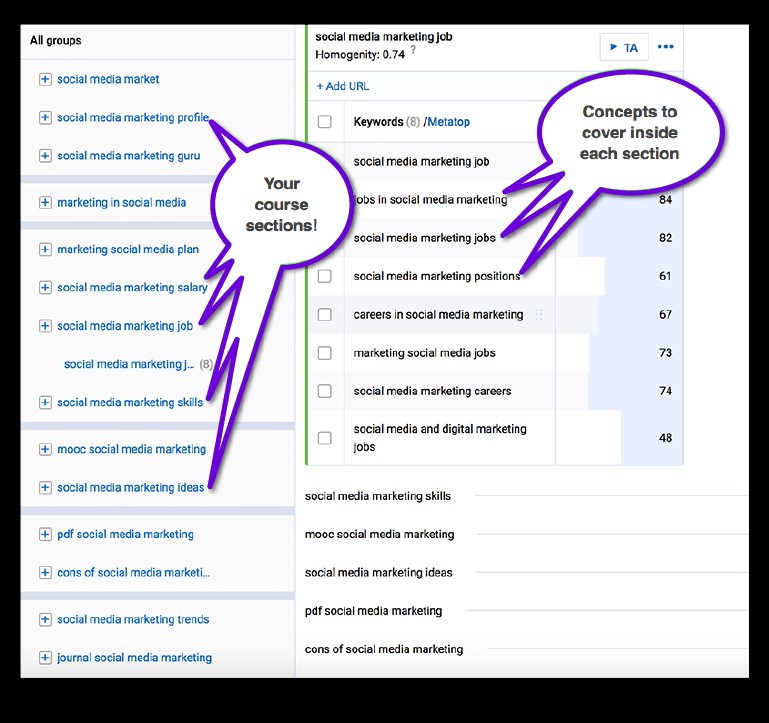This screenshot has width=769, height=723.
Task: Click the TA play button
Action: coord(624,47)
